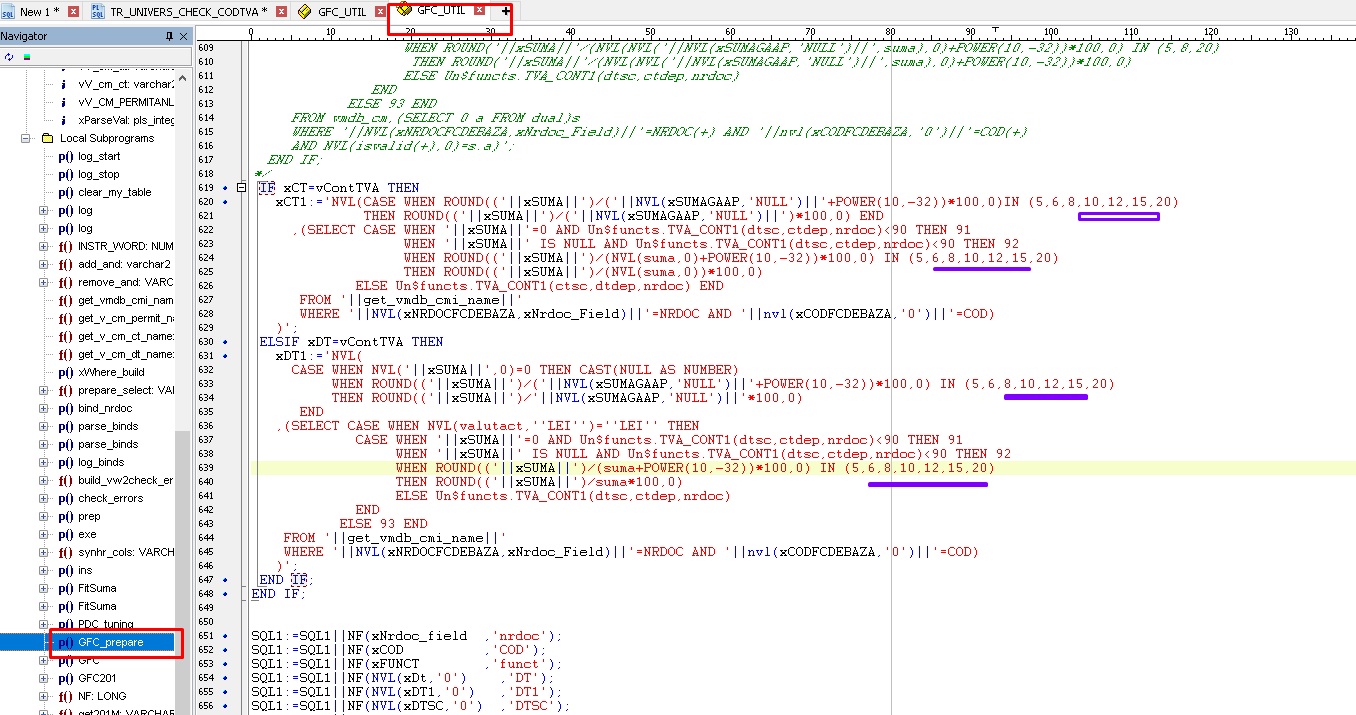
Task: Close the Navigator panel
Action: [184, 36]
